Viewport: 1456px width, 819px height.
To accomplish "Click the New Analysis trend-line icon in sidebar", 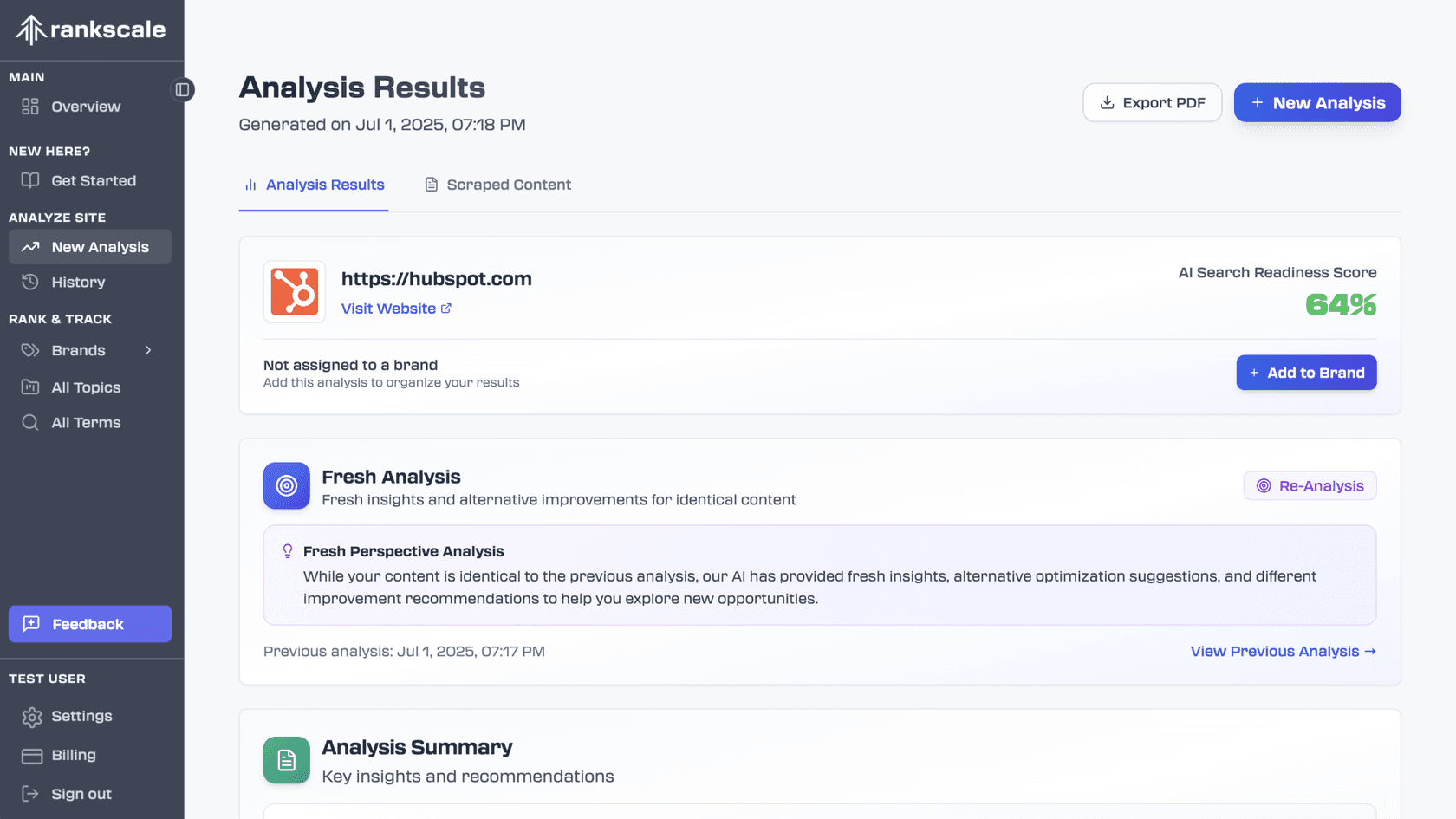I will [29, 246].
